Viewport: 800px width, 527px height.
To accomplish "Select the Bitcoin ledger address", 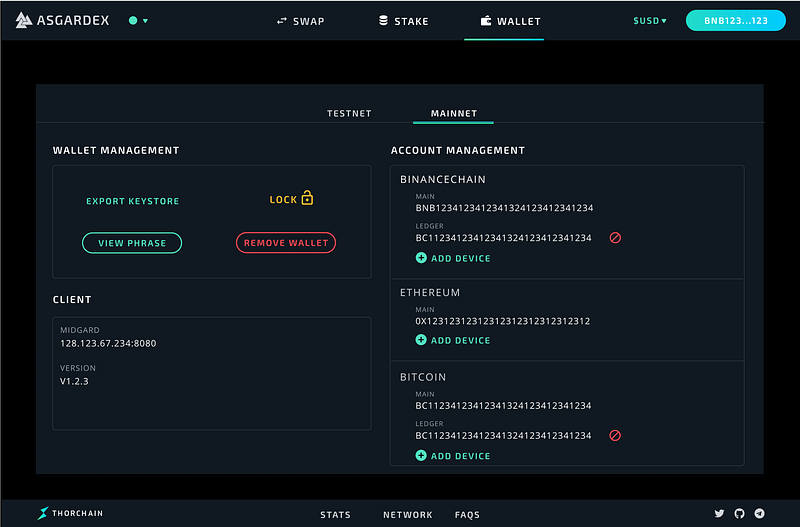I will (x=503, y=435).
